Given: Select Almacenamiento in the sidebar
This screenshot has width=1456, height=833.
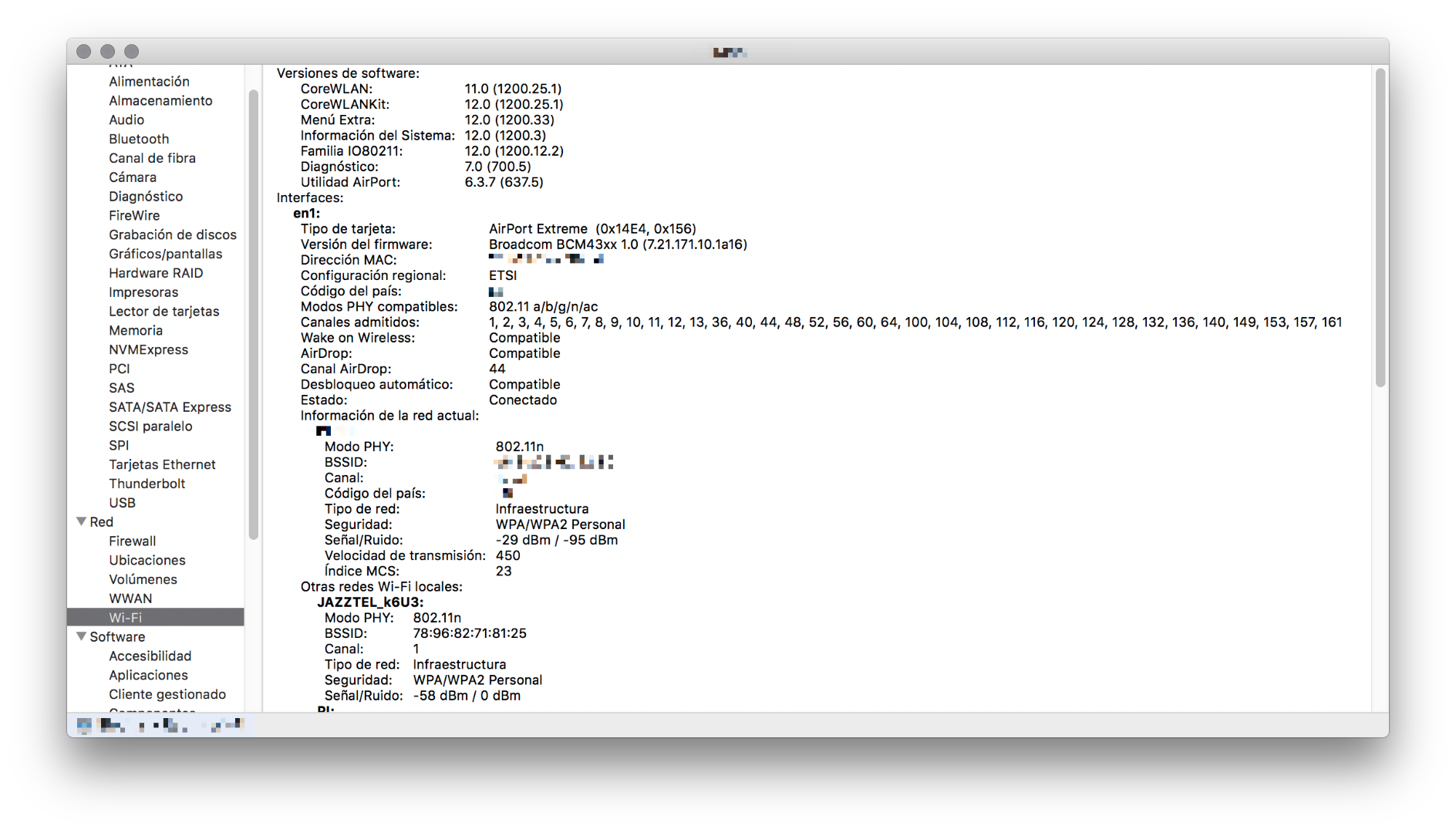Looking at the screenshot, I should pos(160,101).
